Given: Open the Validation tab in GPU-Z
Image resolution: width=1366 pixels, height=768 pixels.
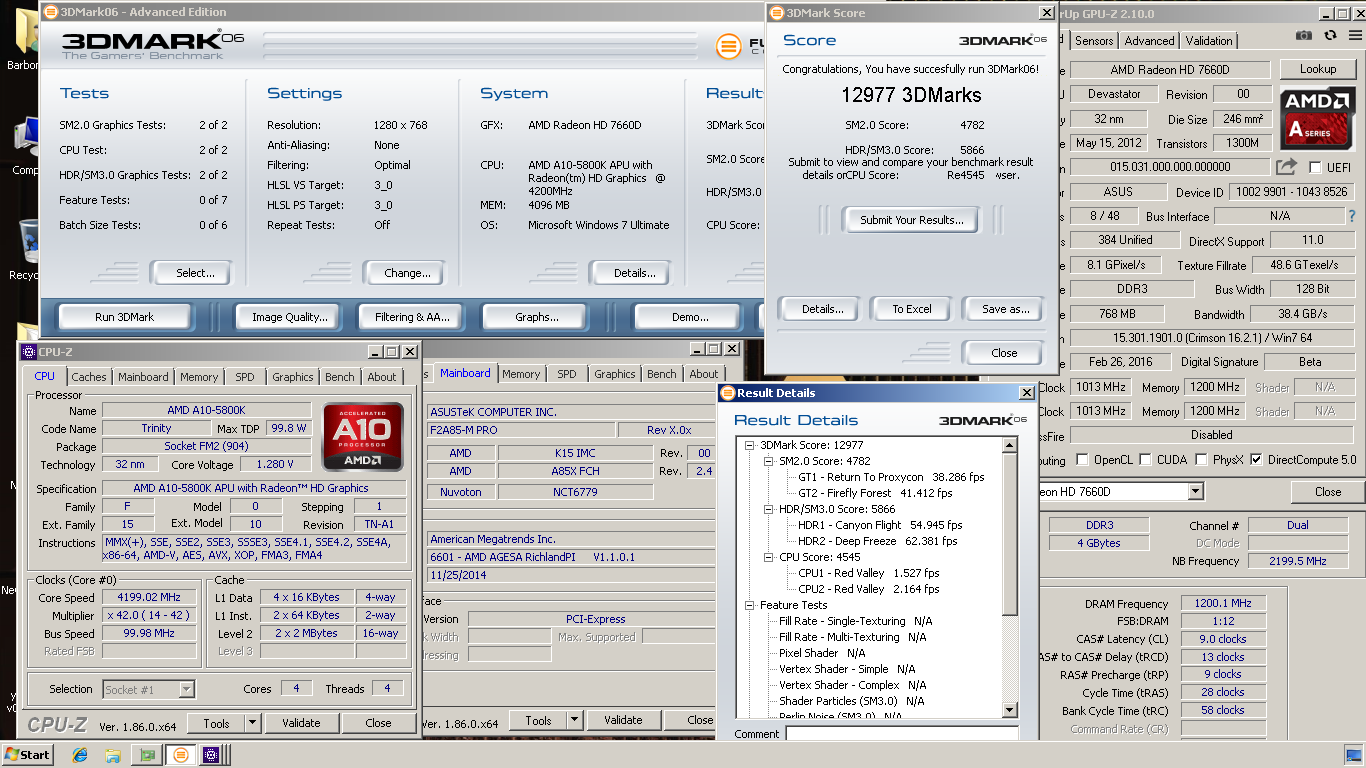Looking at the screenshot, I should (1209, 41).
